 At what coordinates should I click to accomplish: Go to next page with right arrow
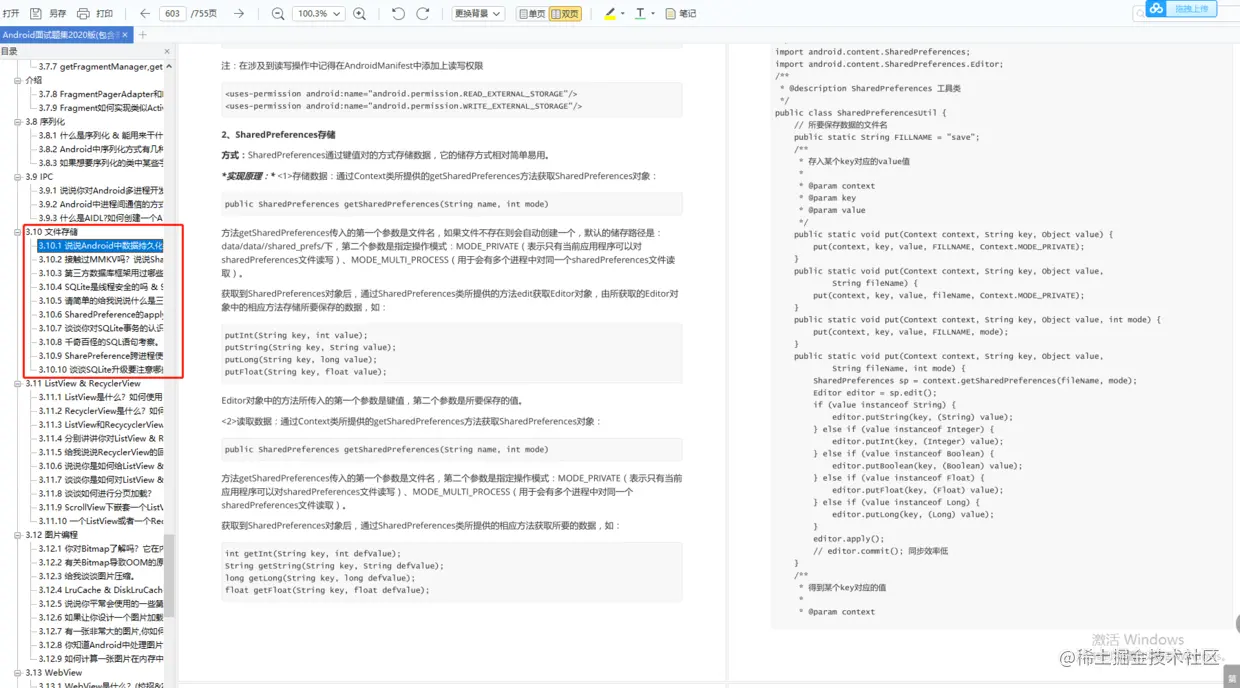click(239, 14)
